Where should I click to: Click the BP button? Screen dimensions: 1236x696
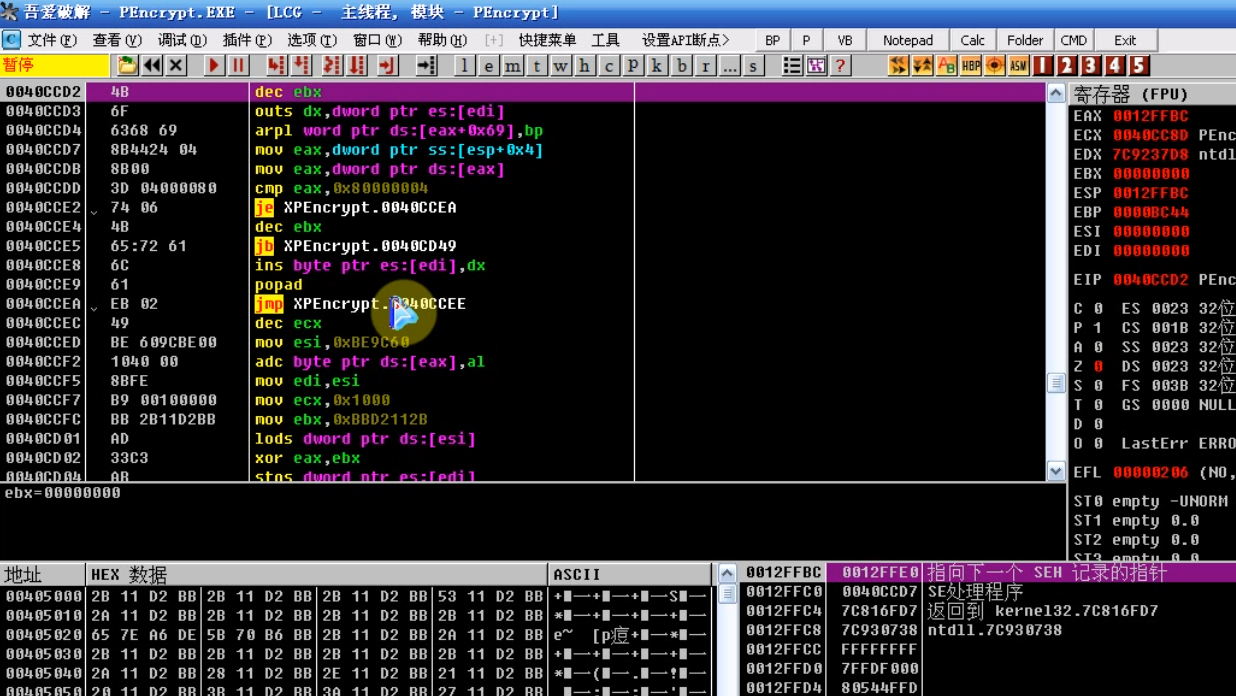(x=772, y=40)
